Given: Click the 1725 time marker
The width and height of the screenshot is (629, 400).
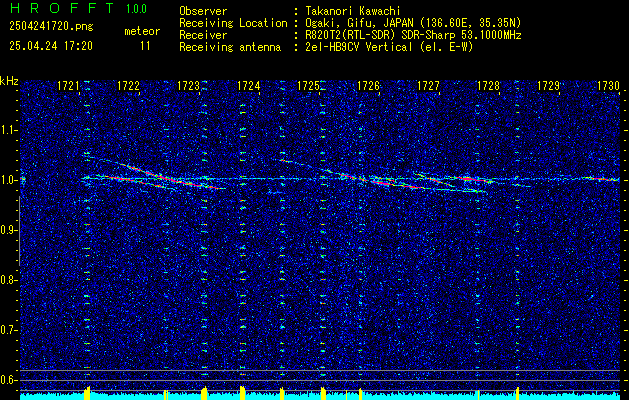Looking at the screenshot, I should coord(308,86).
